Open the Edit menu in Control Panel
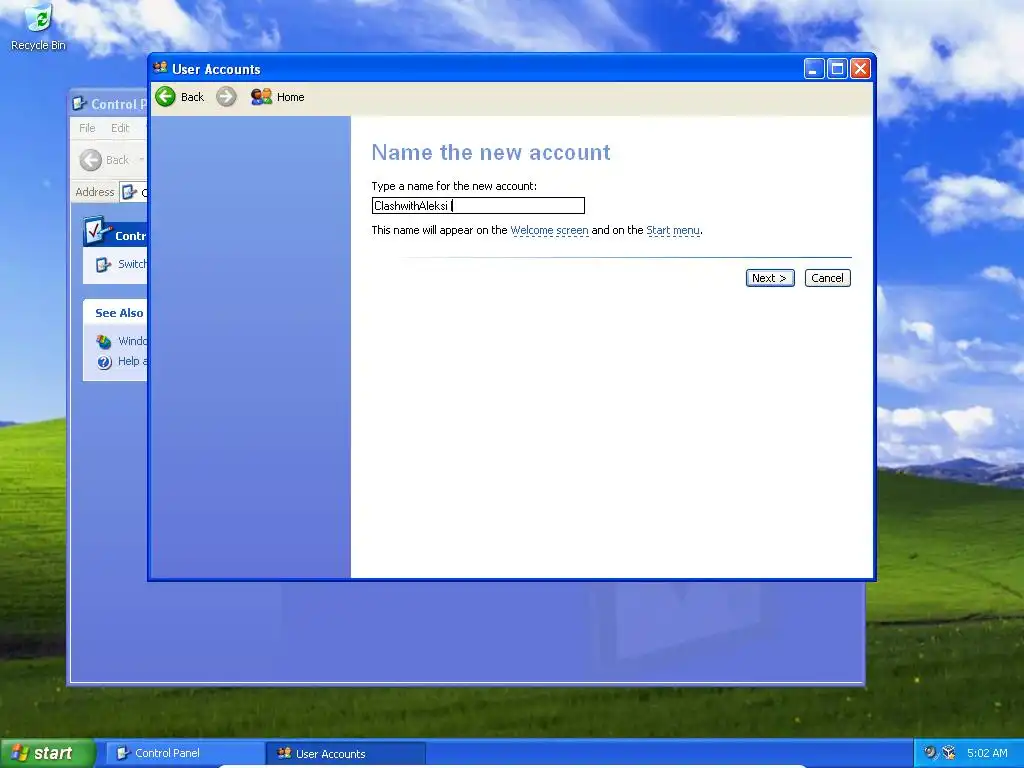 pos(120,128)
